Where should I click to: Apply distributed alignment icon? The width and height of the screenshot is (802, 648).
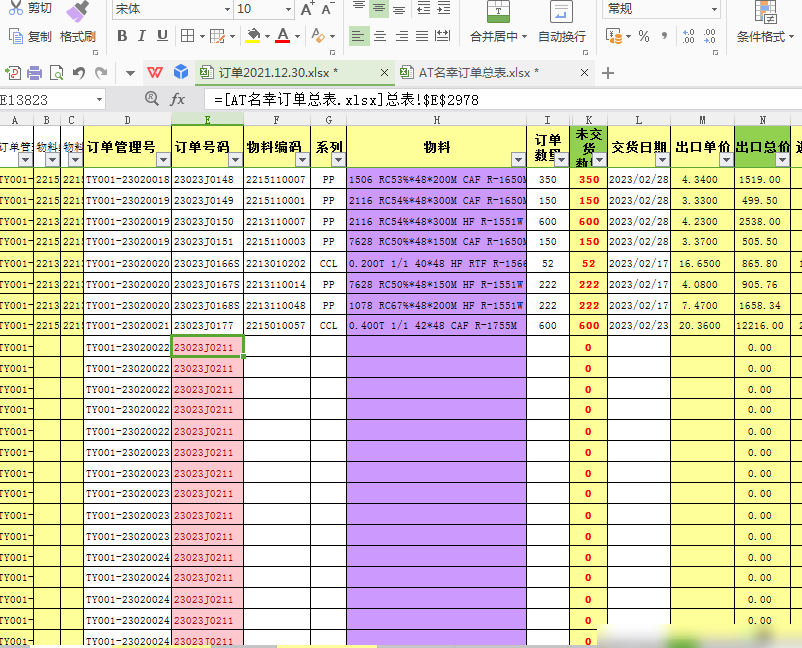pyautogui.click(x=442, y=36)
